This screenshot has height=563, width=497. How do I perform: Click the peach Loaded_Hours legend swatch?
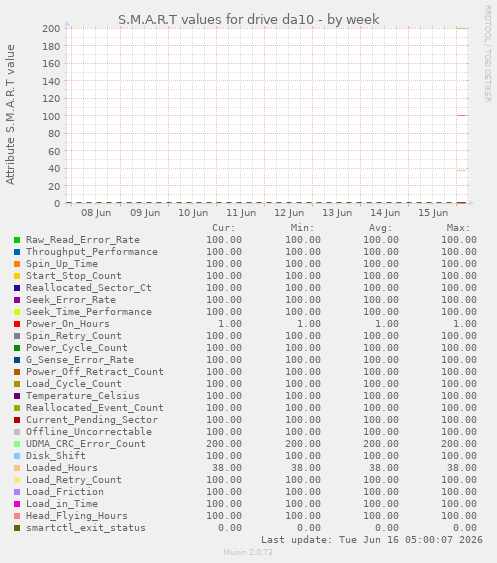point(17,468)
